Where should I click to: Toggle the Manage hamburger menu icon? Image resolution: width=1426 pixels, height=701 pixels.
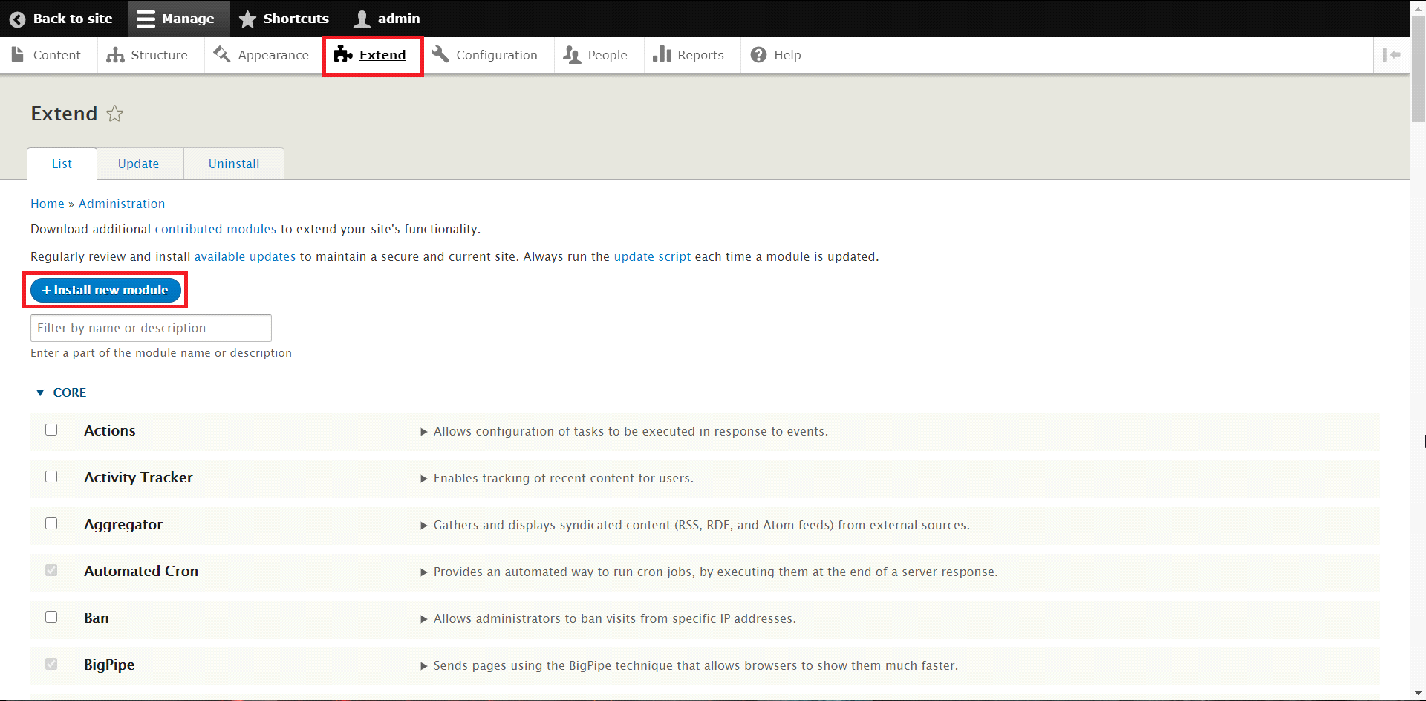(x=146, y=19)
